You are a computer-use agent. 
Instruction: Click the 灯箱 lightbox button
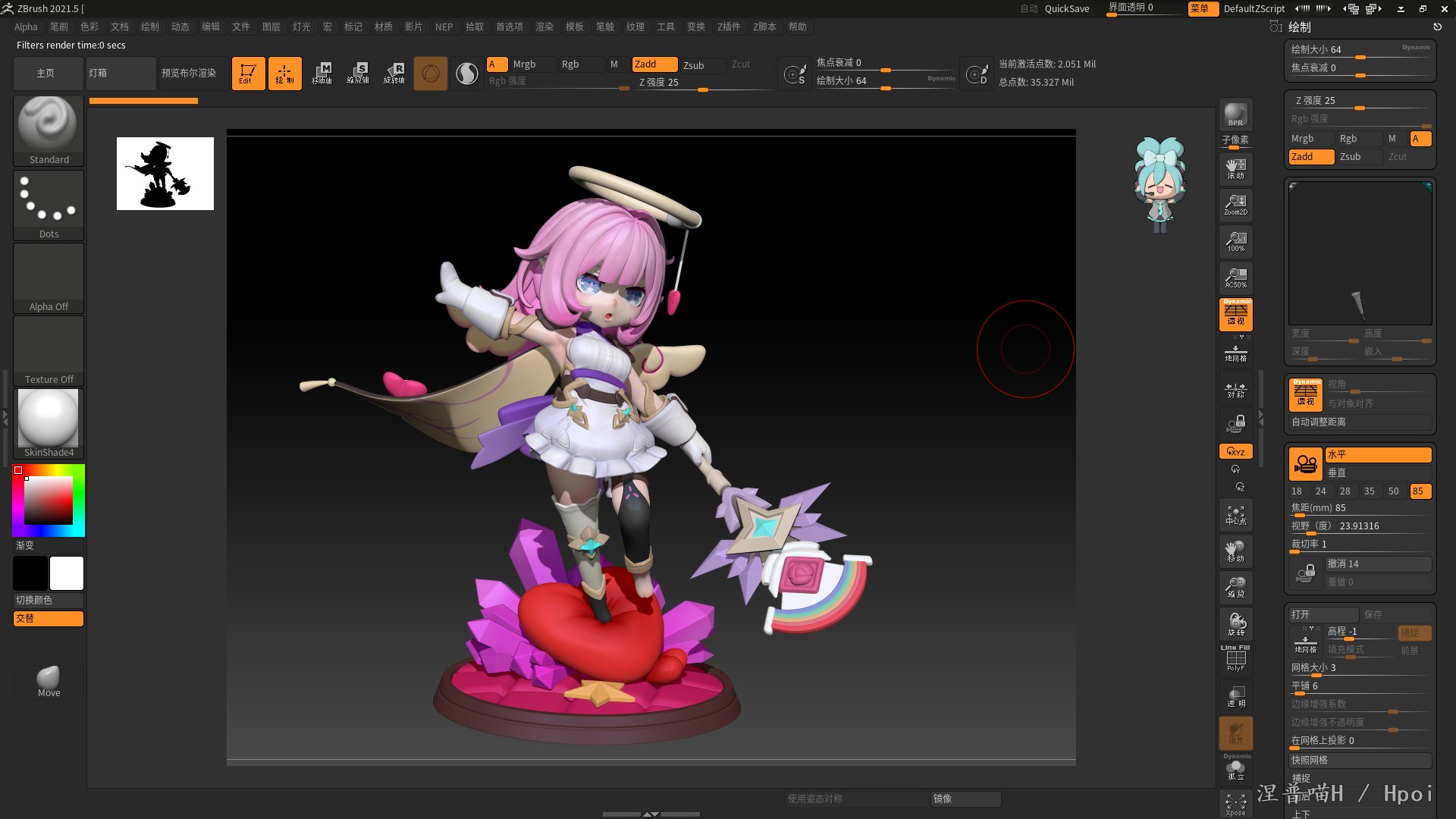[x=121, y=74]
